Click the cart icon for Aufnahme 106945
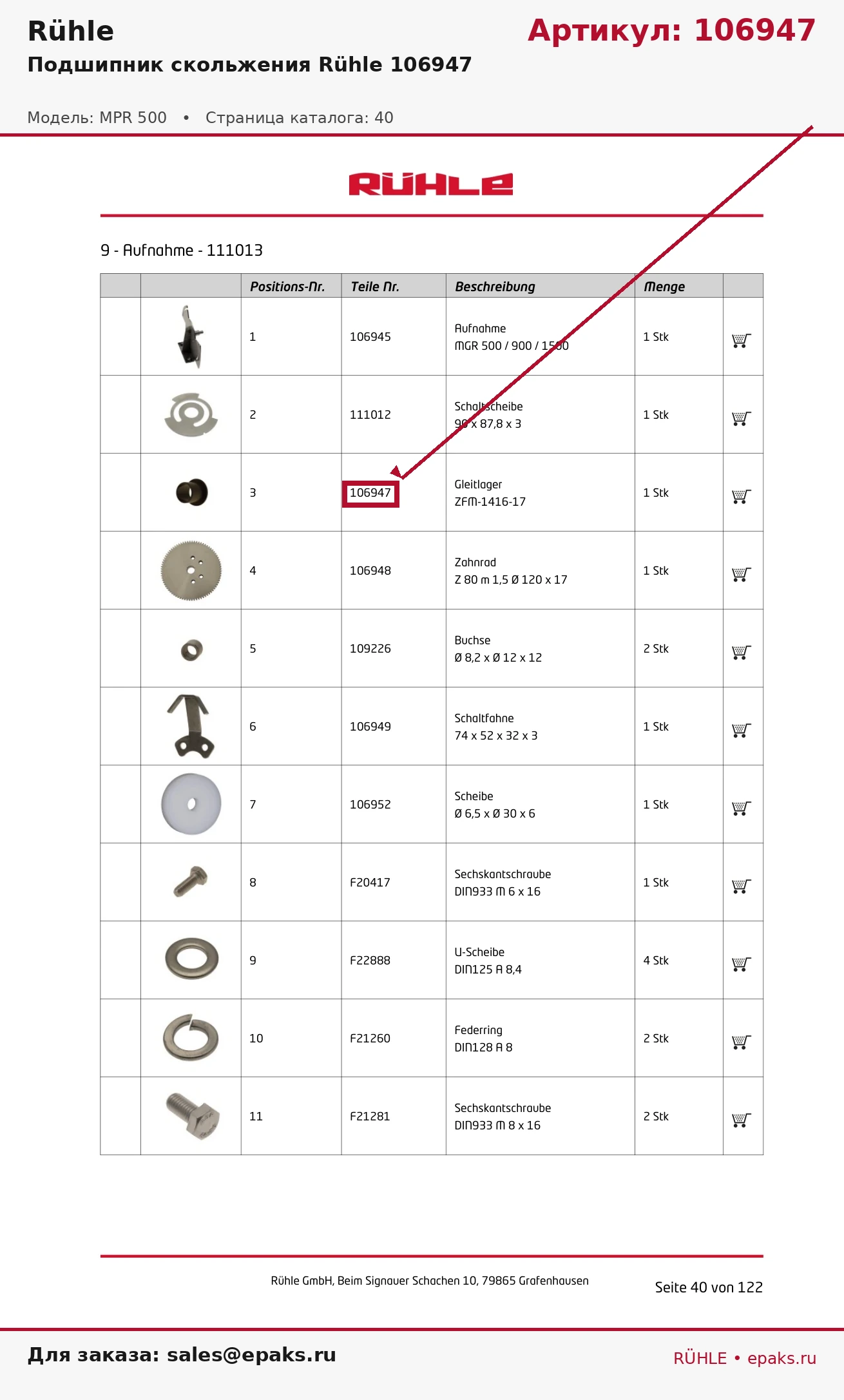 pos(742,340)
